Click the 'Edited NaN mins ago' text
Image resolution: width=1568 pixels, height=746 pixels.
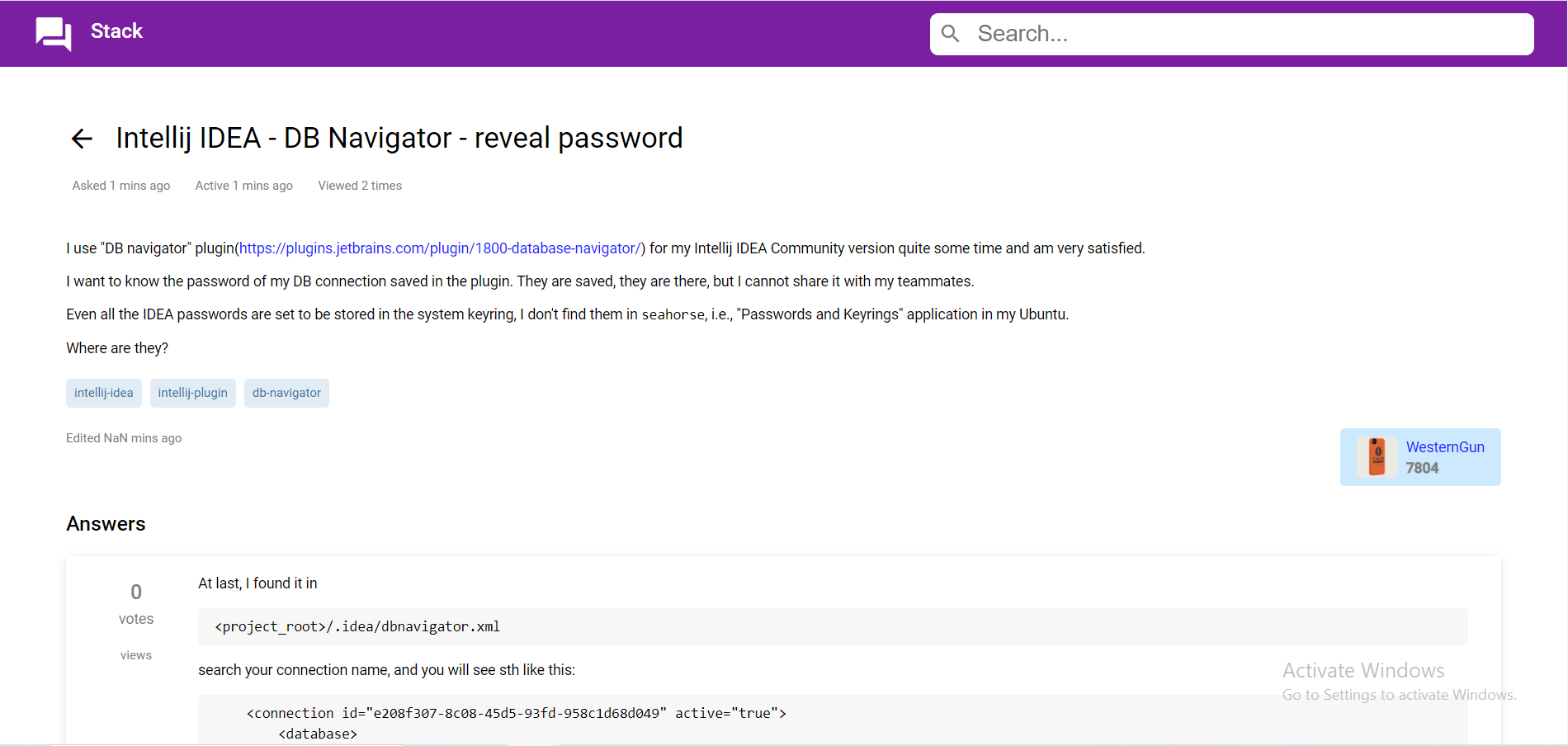[x=124, y=437]
